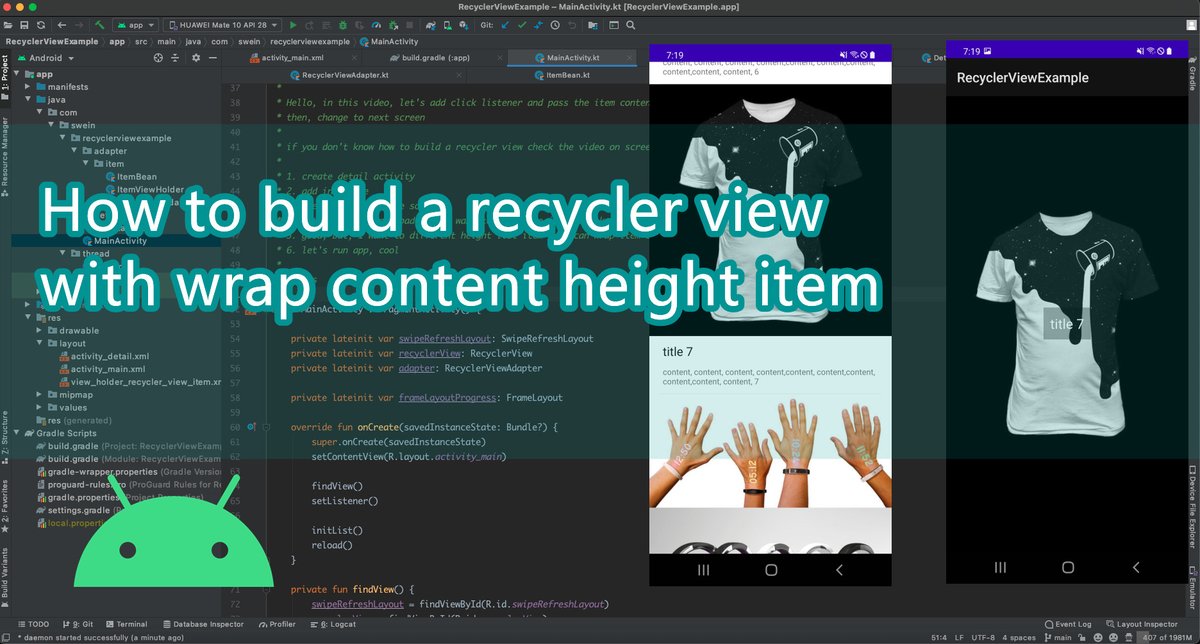
Task: Click the Stop square toolbar icon
Action: pos(410,24)
